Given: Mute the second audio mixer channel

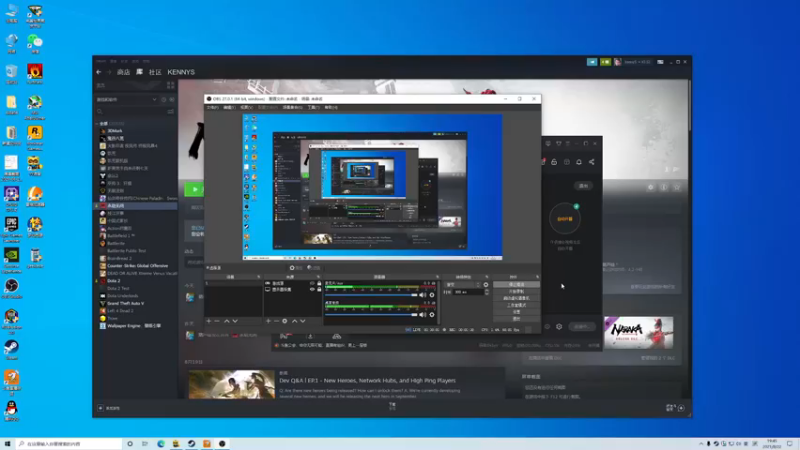Looking at the screenshot, I should pos(422,315).
